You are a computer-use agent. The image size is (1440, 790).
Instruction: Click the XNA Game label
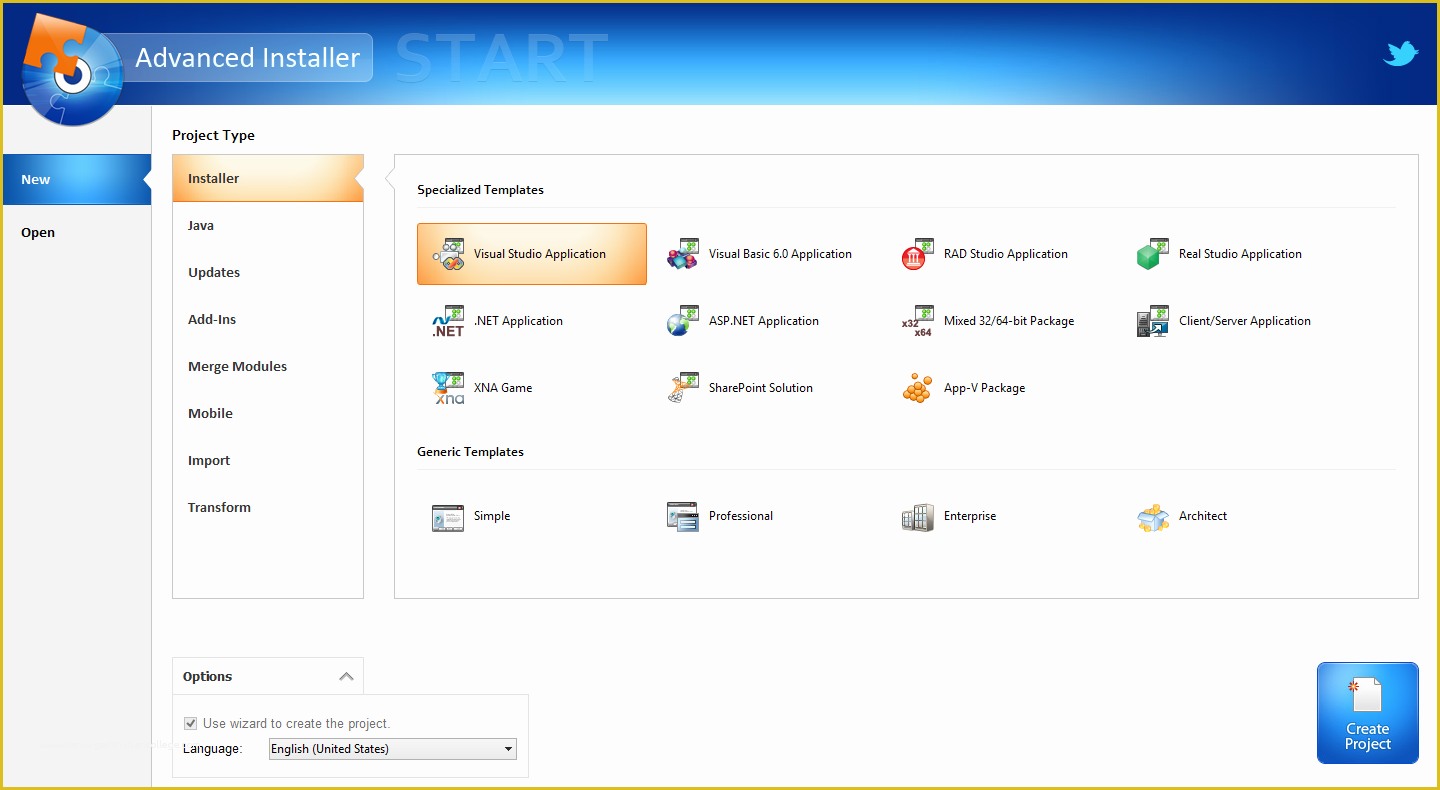(x=502, y=388)
